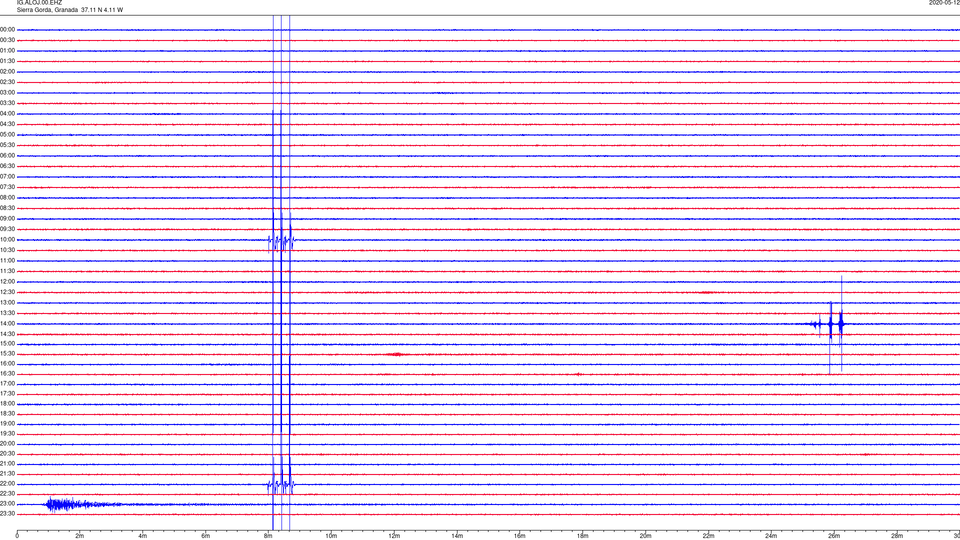Select the 13:00 trace time label
The image size is (960, 540).
(x=7, y=302)
